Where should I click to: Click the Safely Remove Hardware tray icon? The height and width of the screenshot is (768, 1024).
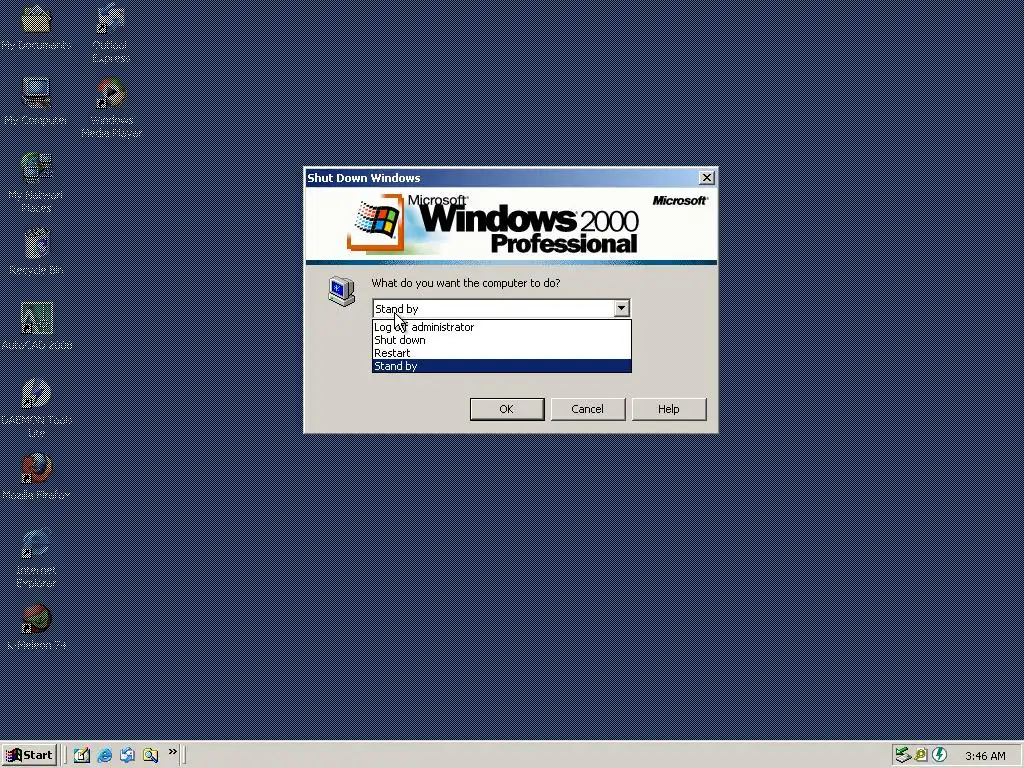click(903, 755)
